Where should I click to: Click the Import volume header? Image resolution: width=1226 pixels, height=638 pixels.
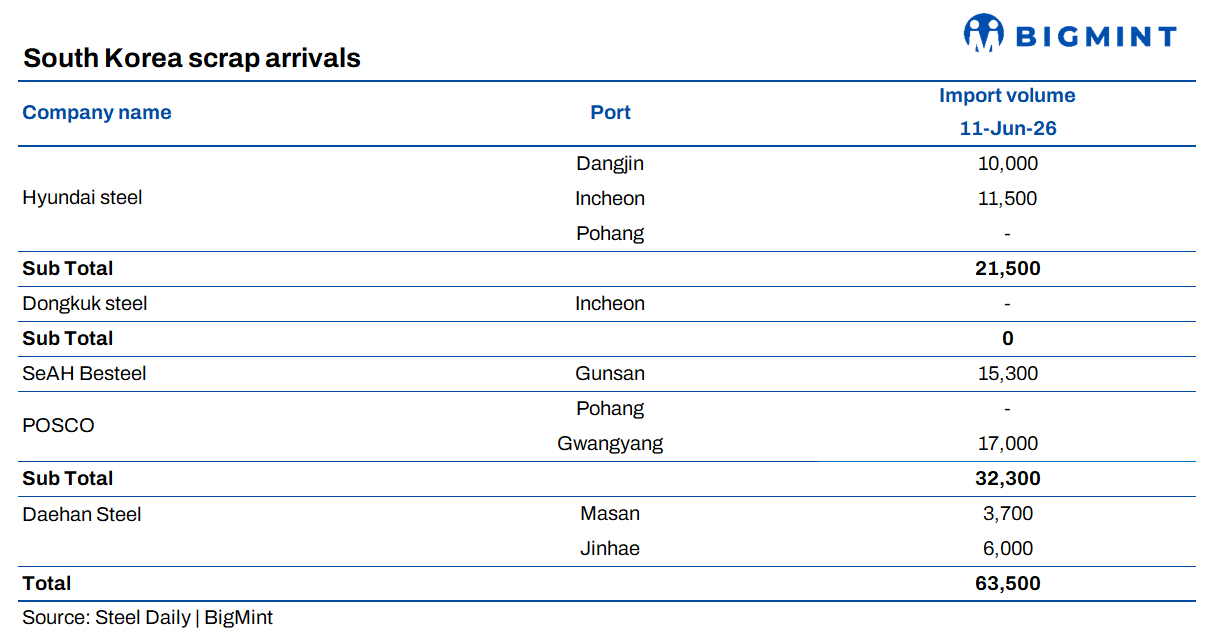1007,96
